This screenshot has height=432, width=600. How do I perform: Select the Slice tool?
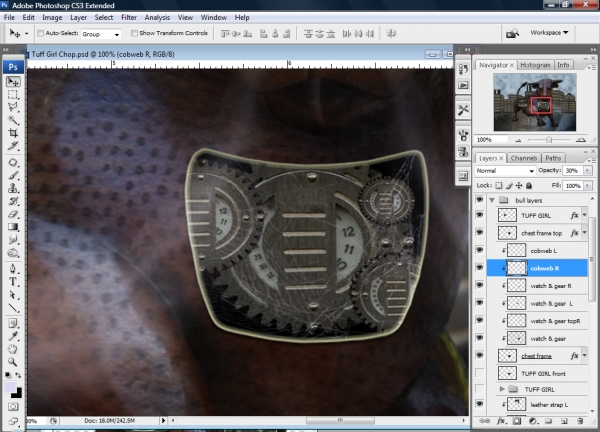(13, 146)
